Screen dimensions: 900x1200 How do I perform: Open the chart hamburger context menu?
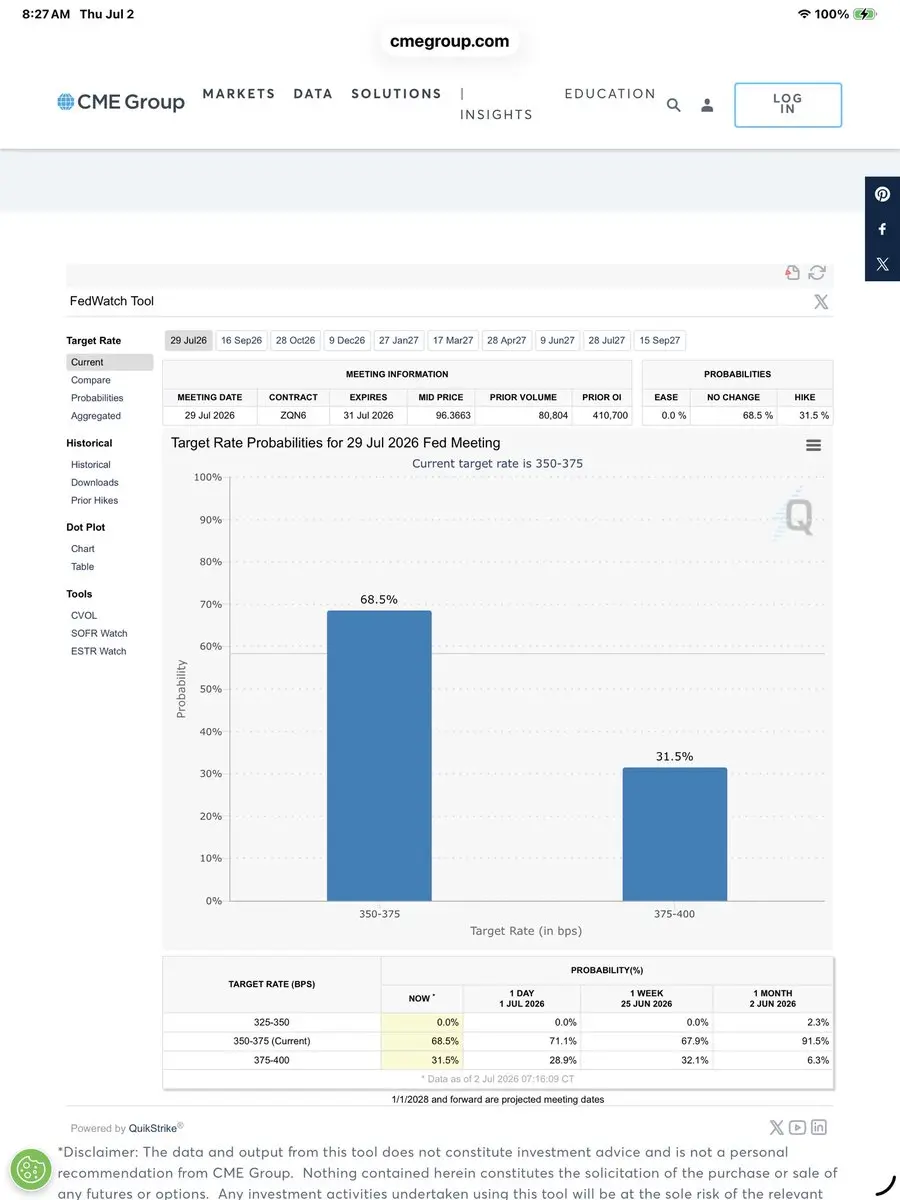[813, 445]
